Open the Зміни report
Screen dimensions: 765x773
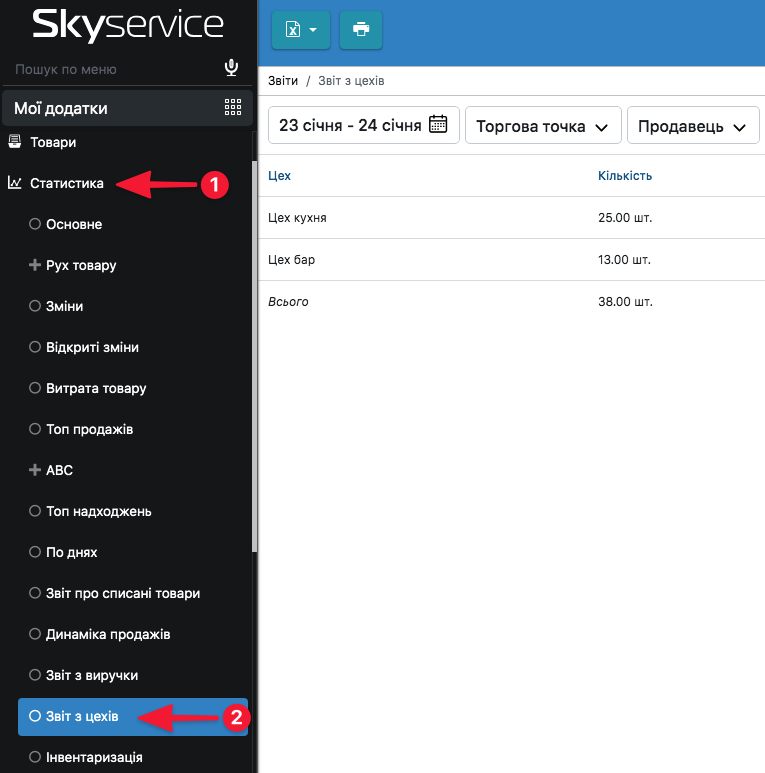[64, 306]
